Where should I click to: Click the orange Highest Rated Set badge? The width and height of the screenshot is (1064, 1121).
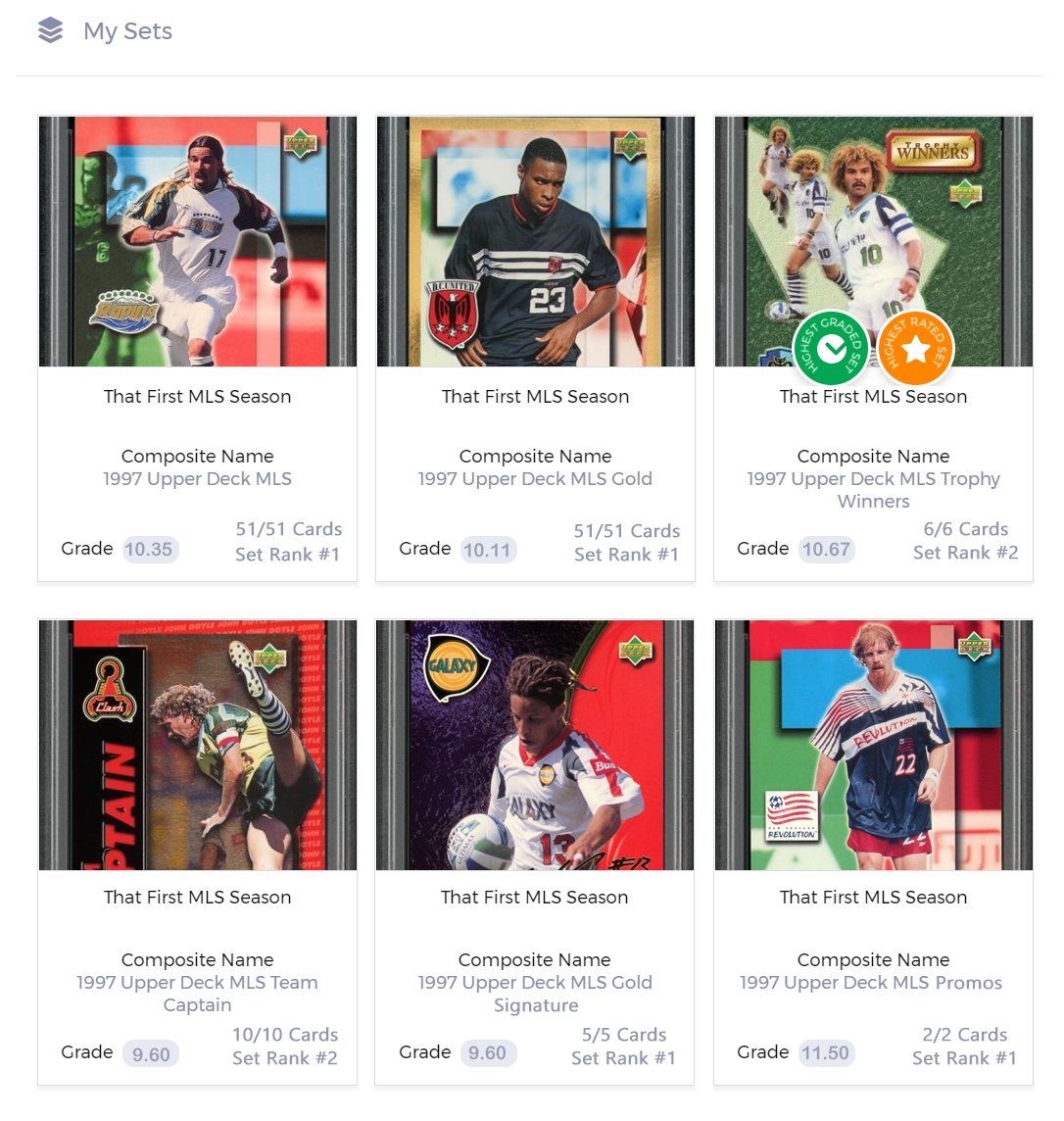[915, 348]
